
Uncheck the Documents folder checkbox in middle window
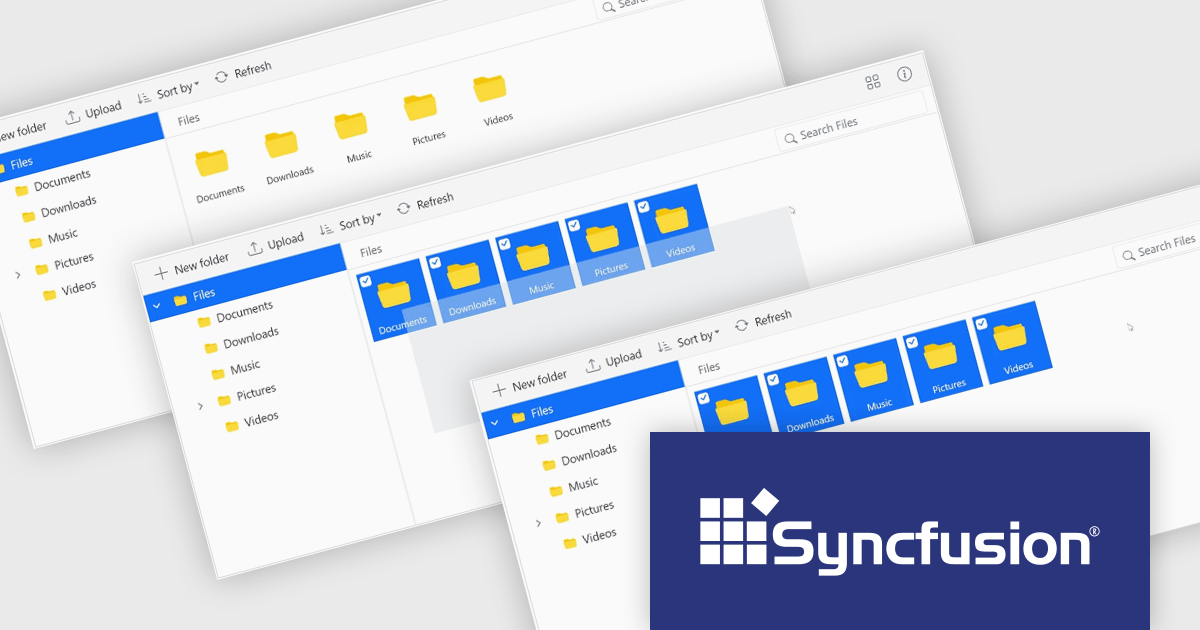coord(365,281)
